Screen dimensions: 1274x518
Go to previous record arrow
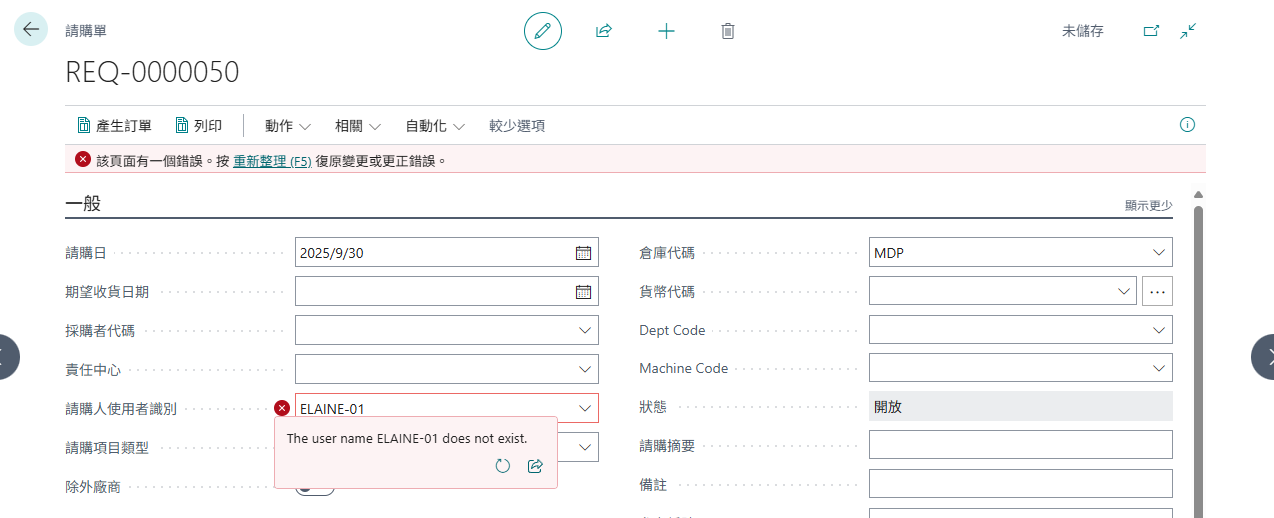click(x=8, y=356)
